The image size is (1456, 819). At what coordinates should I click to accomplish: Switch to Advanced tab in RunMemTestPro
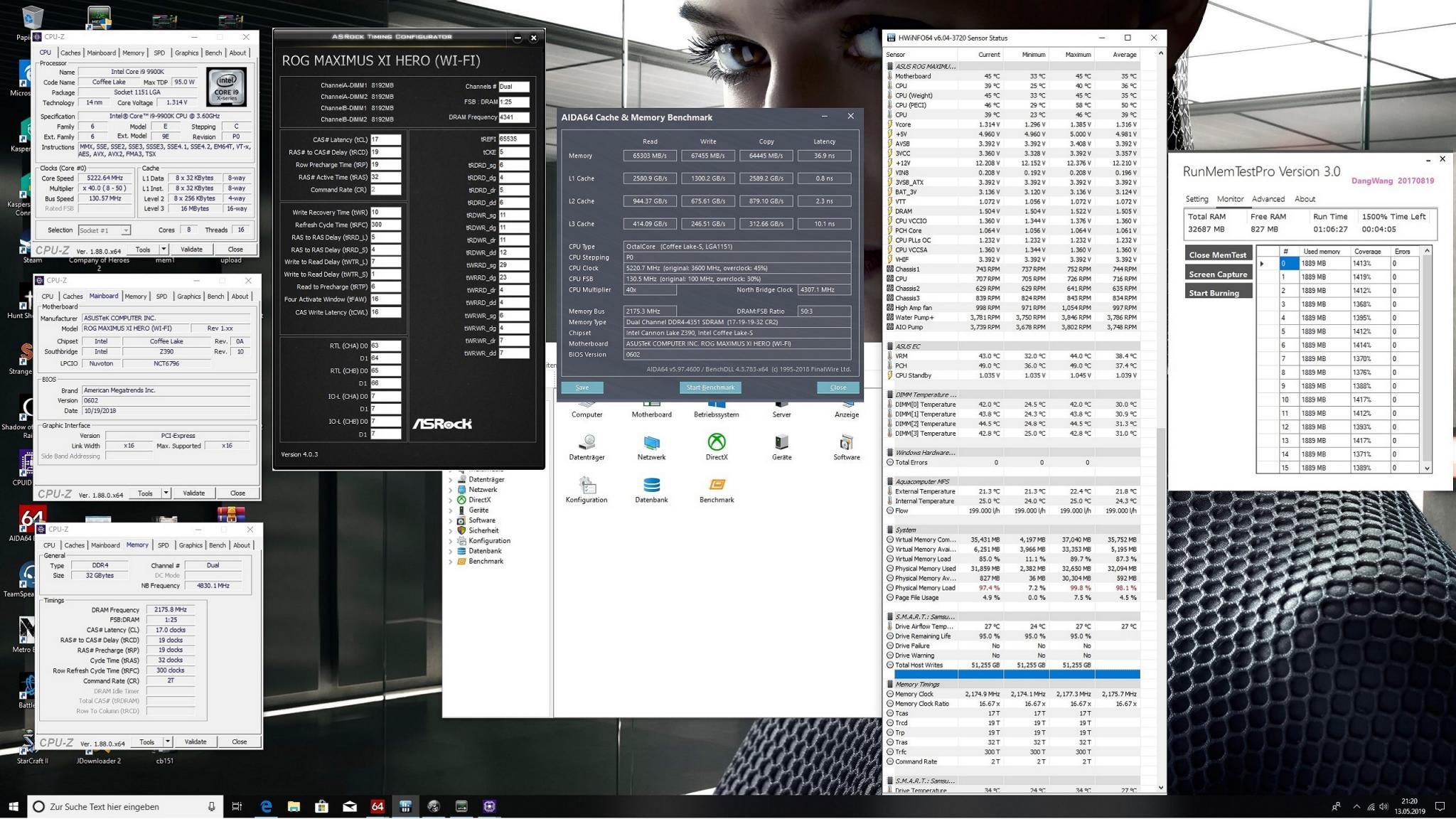click(x=1268, y=199)
